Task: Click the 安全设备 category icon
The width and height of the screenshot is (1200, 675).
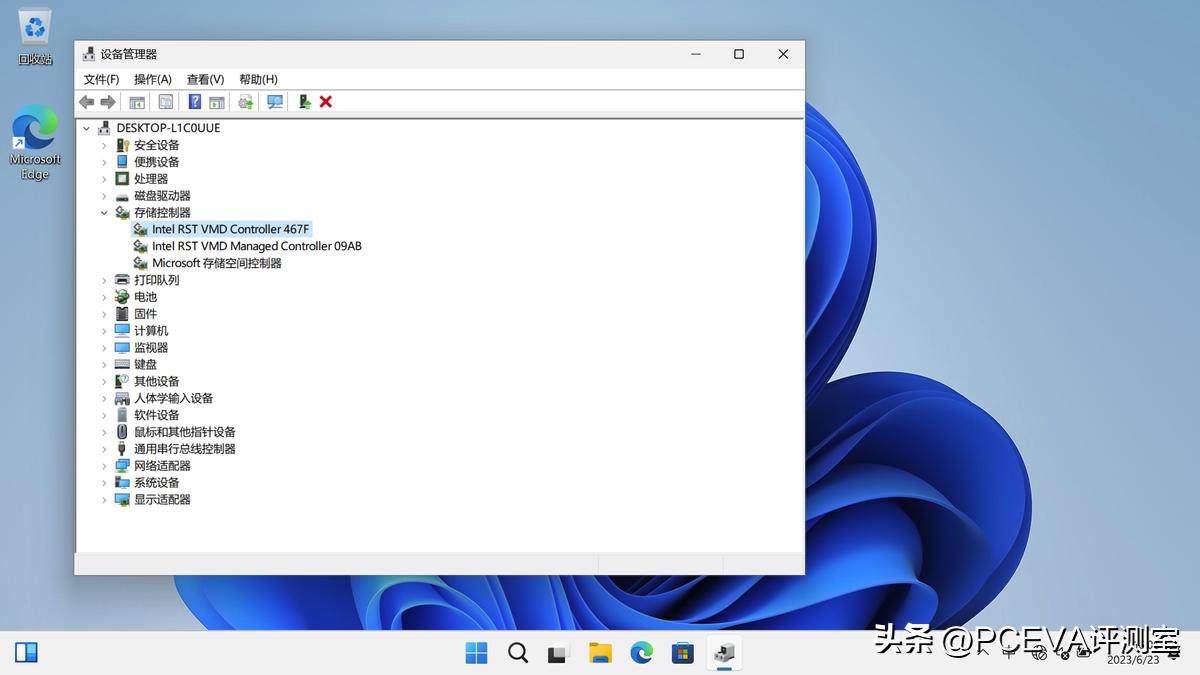Action: [122, 145]
